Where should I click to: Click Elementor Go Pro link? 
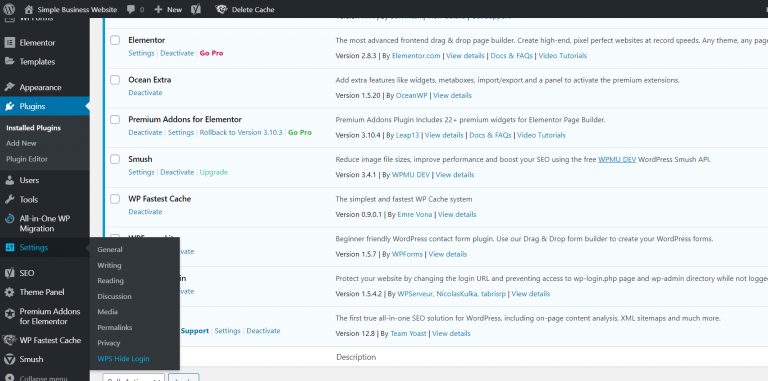[211, 53]
